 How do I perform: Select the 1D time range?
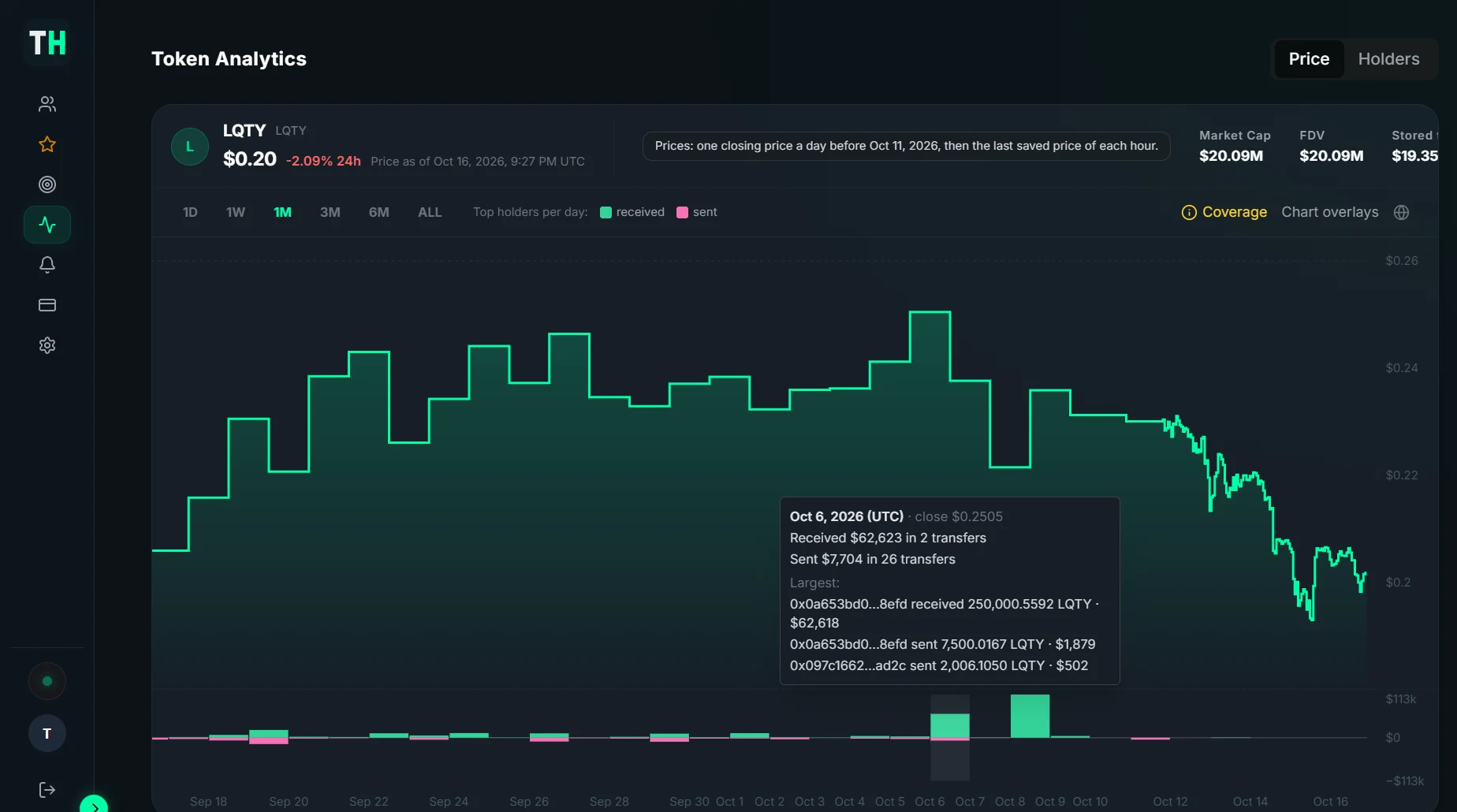tap(190, 212)
